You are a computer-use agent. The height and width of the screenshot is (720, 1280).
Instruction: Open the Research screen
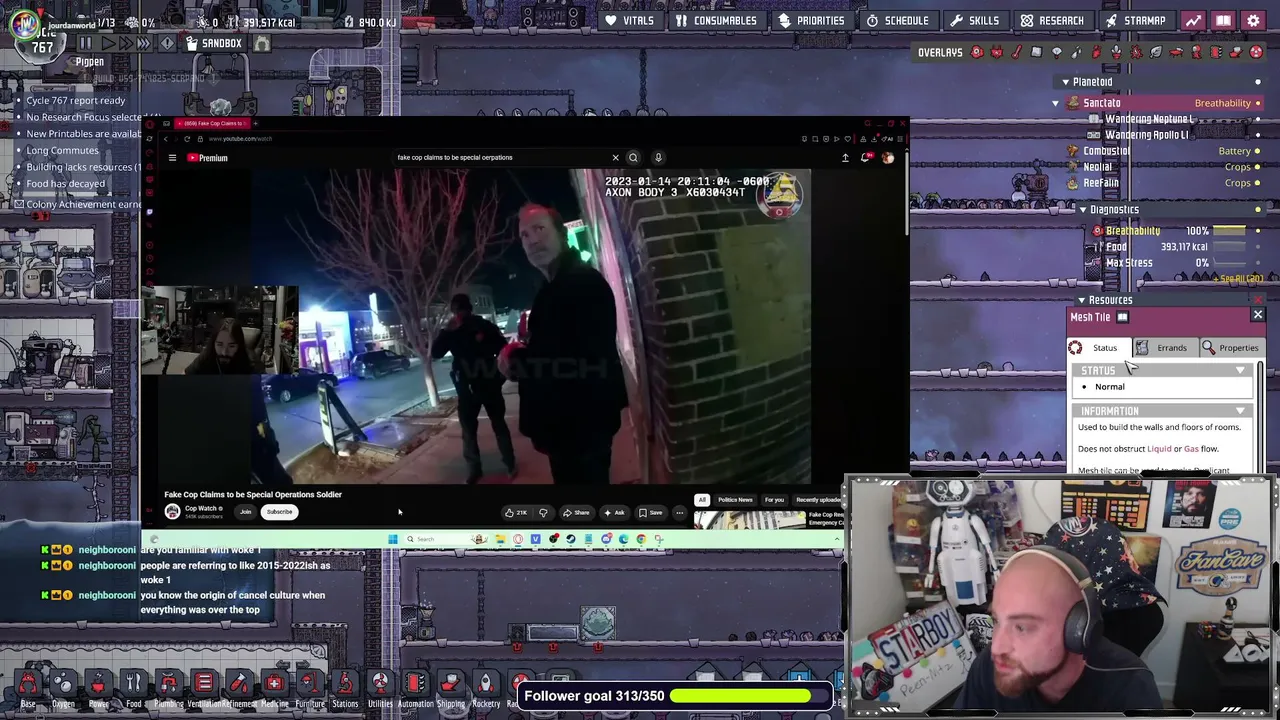(1052, 20)
